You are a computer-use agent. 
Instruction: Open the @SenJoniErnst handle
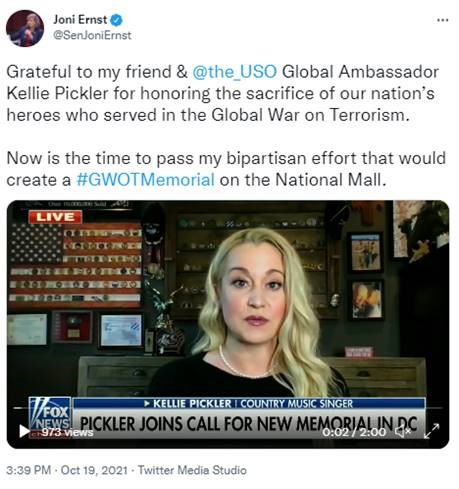(x=92, y=35)
